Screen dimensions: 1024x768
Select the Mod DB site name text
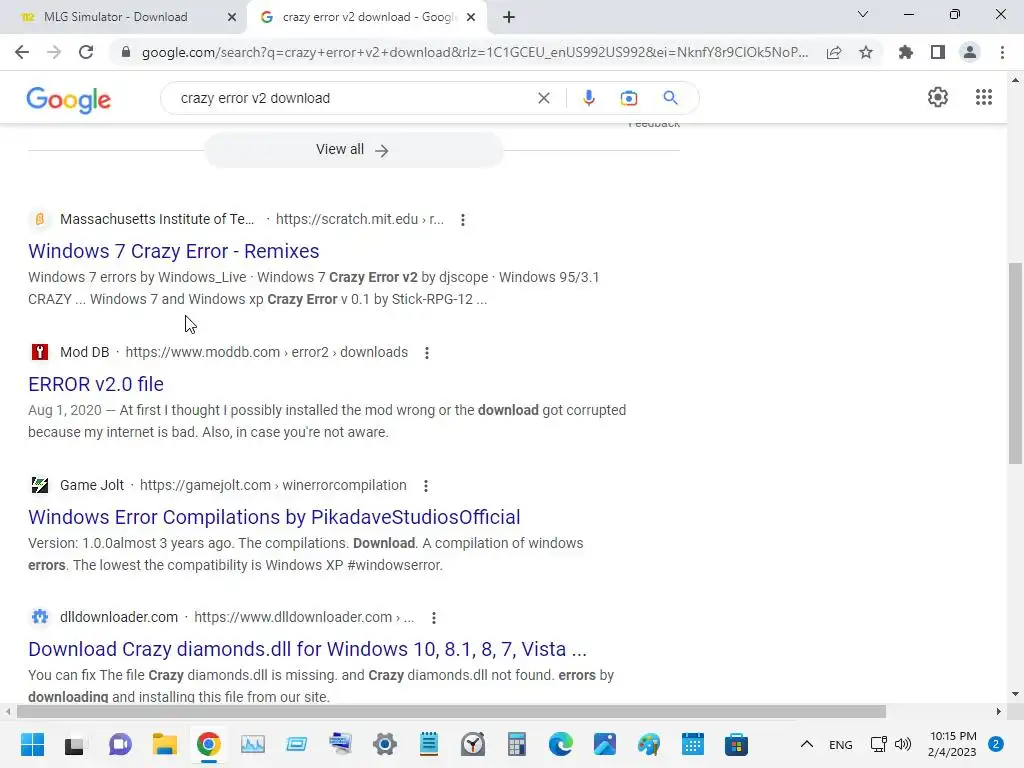[84, 353]
